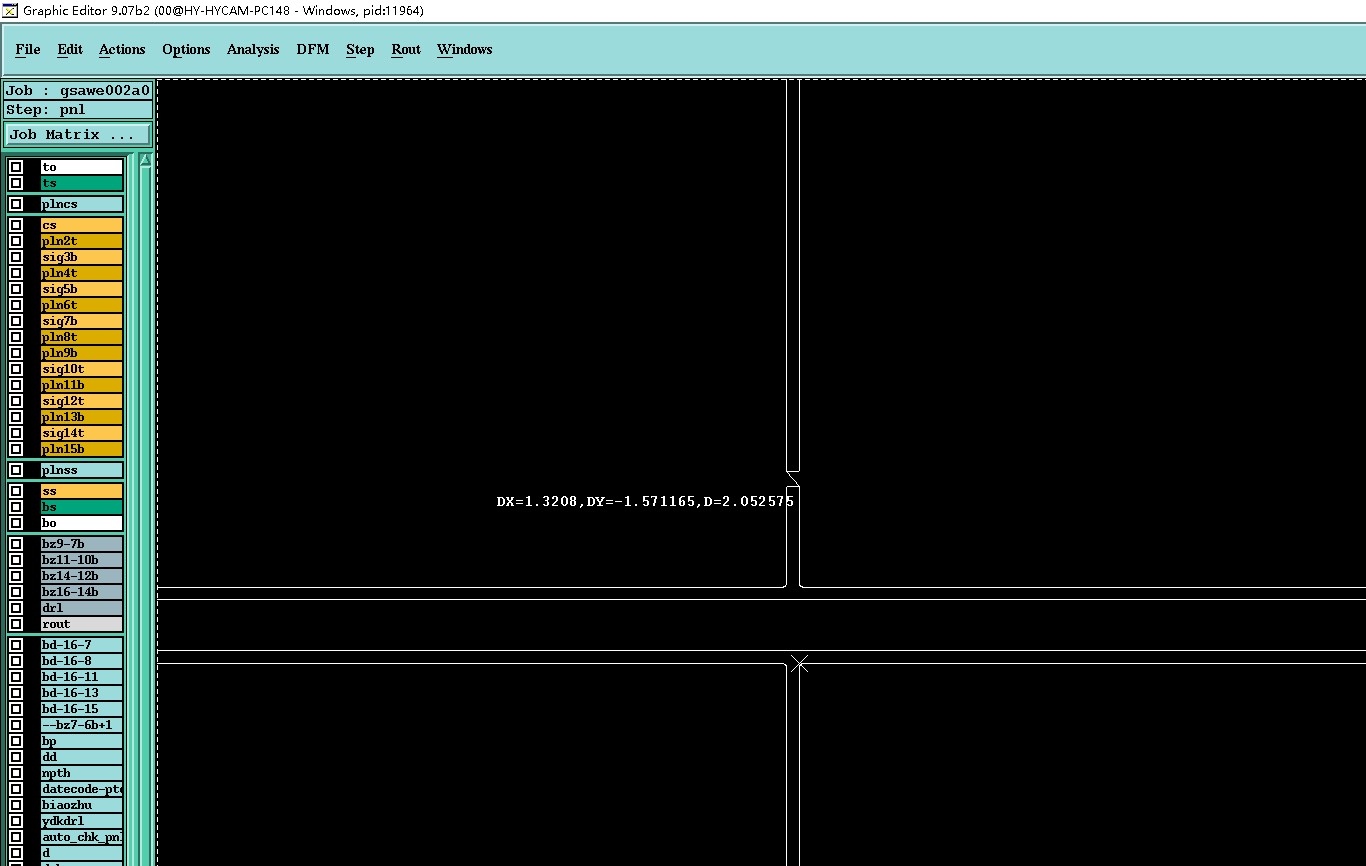Screen dimensions: 1366x866
Task: Select the plnss layer name
Action: coord(82,470)
